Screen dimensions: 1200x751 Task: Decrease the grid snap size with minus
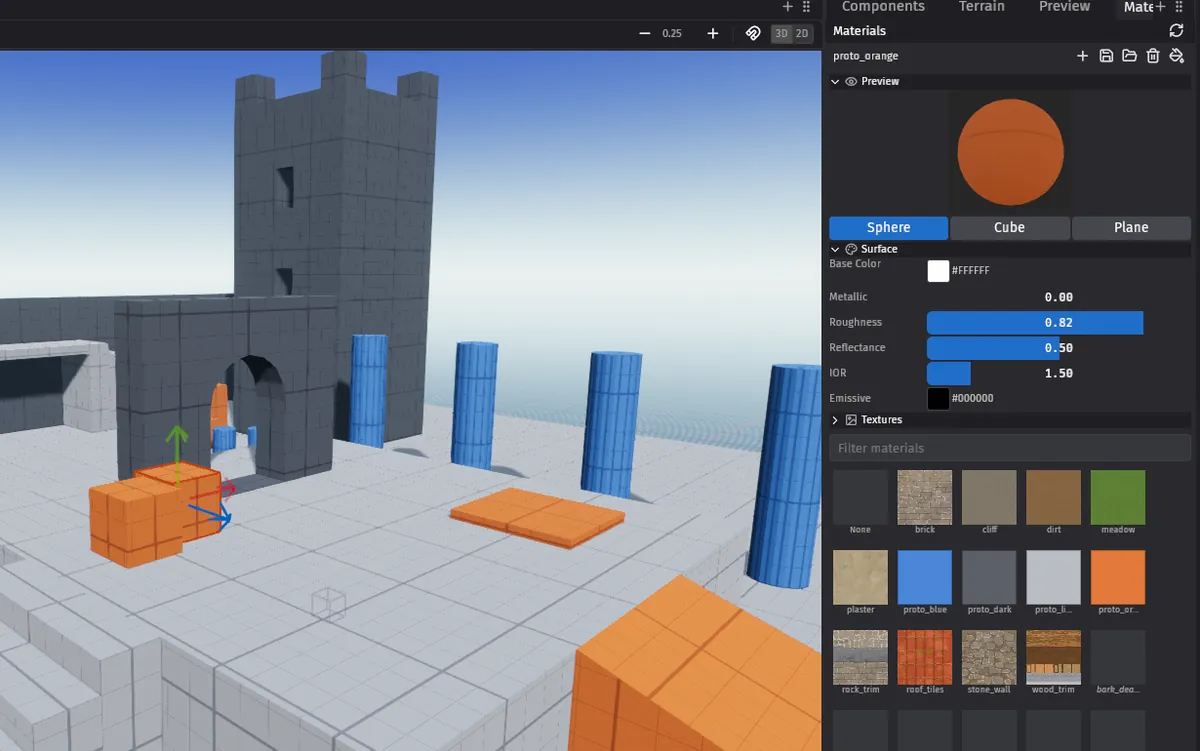coord(645,33)
